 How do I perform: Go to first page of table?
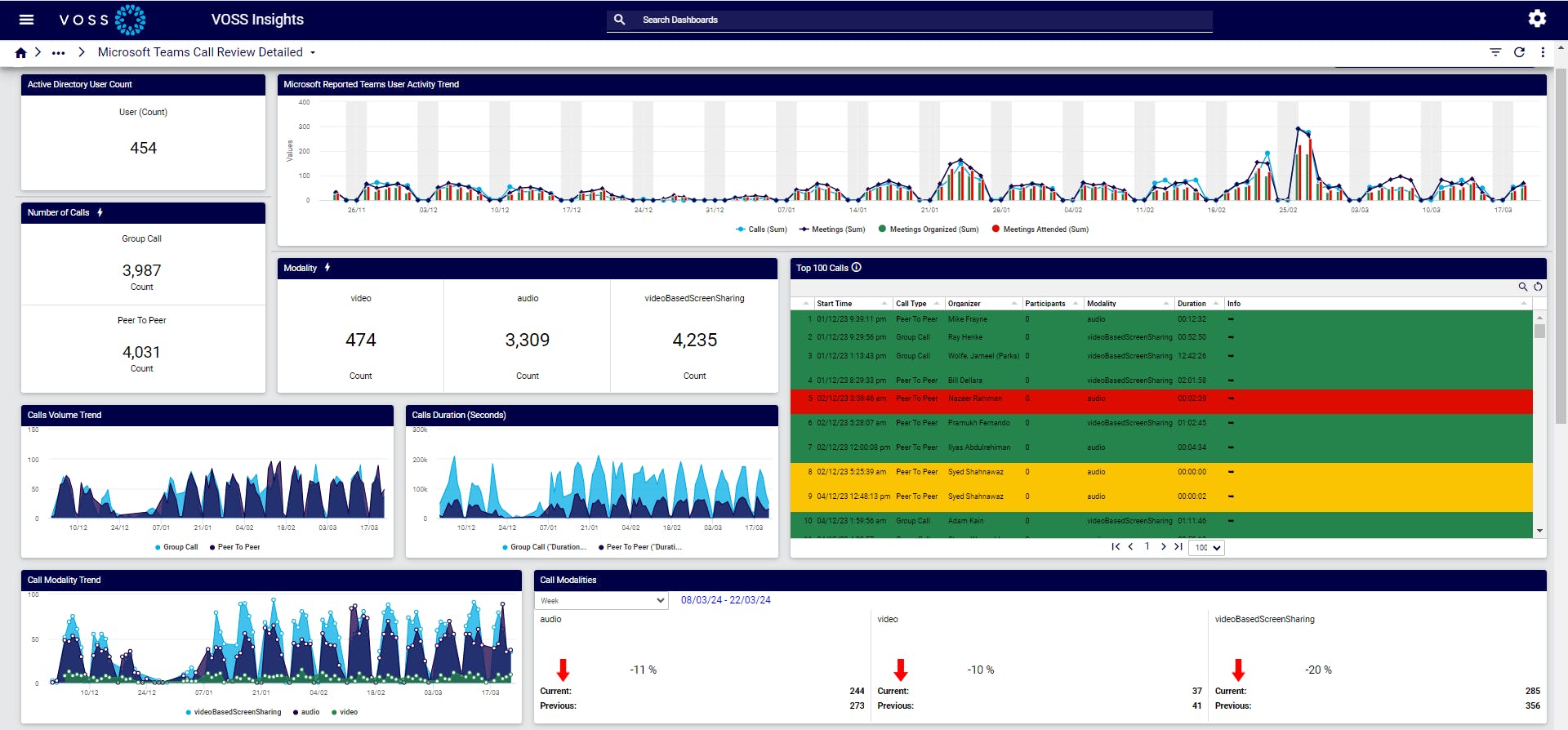(x=1116, y=547)
